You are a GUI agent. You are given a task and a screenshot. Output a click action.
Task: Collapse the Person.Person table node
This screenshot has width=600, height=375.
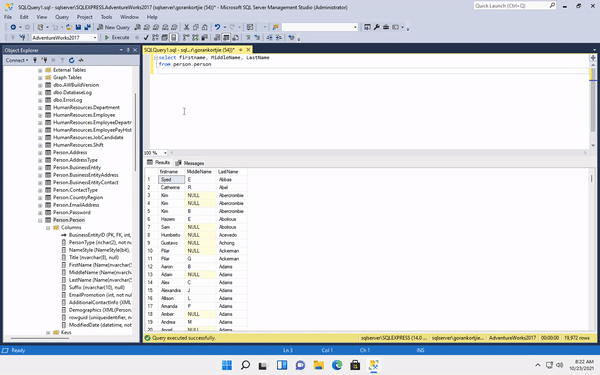[x=40, y=220]
